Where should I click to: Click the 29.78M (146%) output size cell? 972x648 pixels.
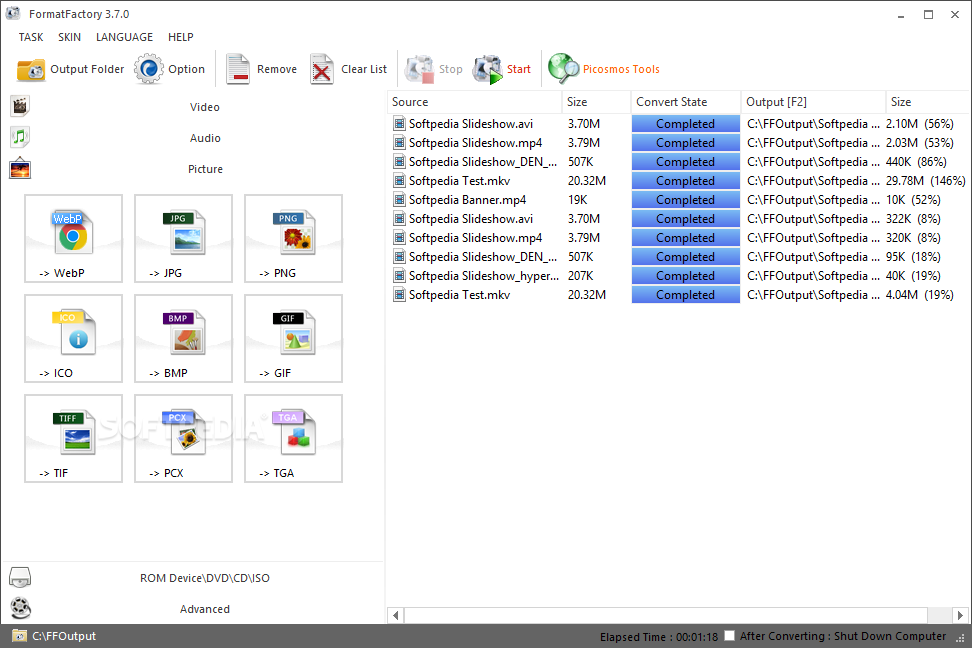(x=925, y=180)
